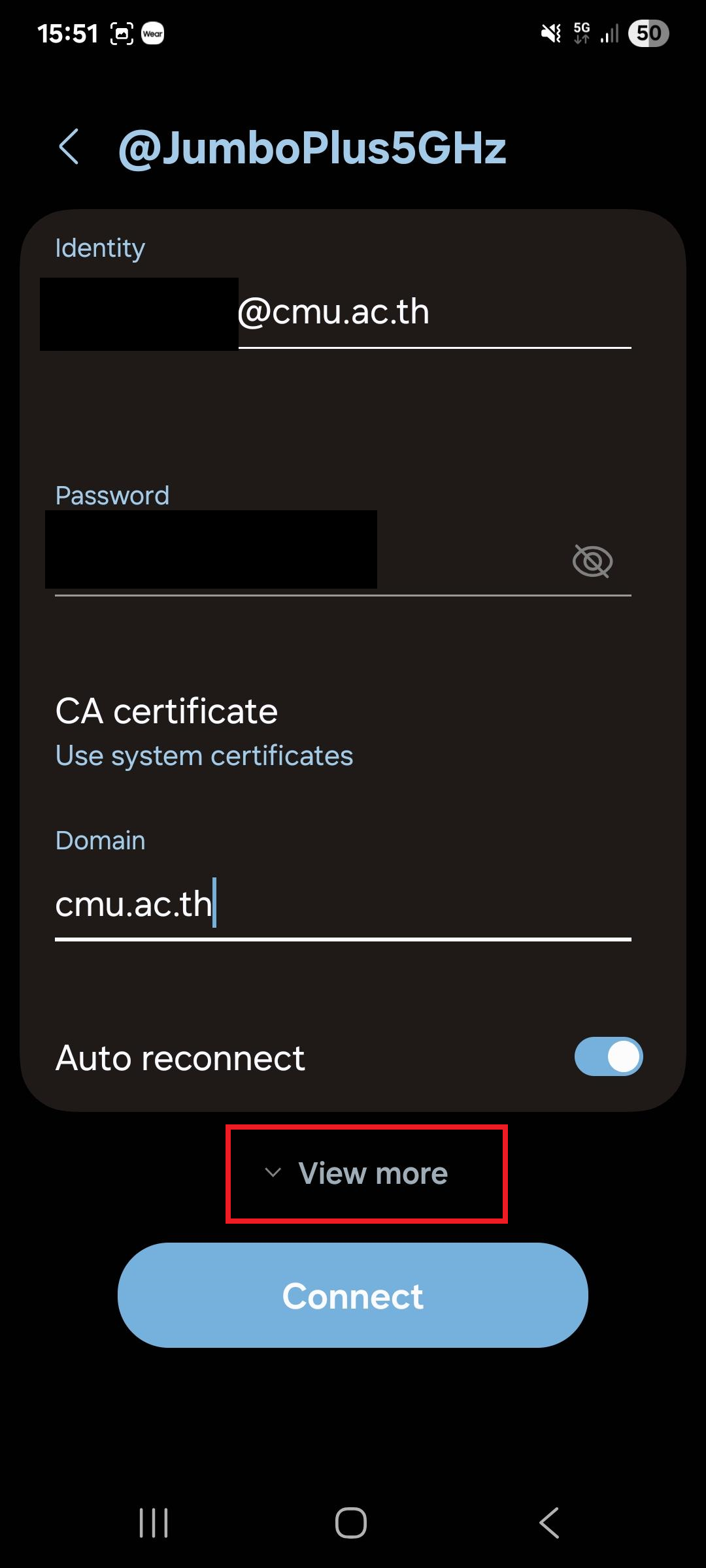Image resolution: width=706 pixels, height=1568 pixels.
Task: Tap the Auto reconnect label
Action: [x=180, y=1058]
